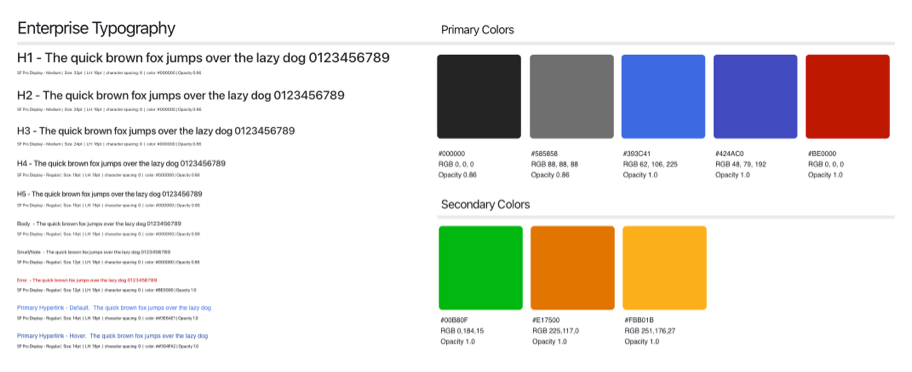Click the Primary Colors heading

click(x=478, y=30)
